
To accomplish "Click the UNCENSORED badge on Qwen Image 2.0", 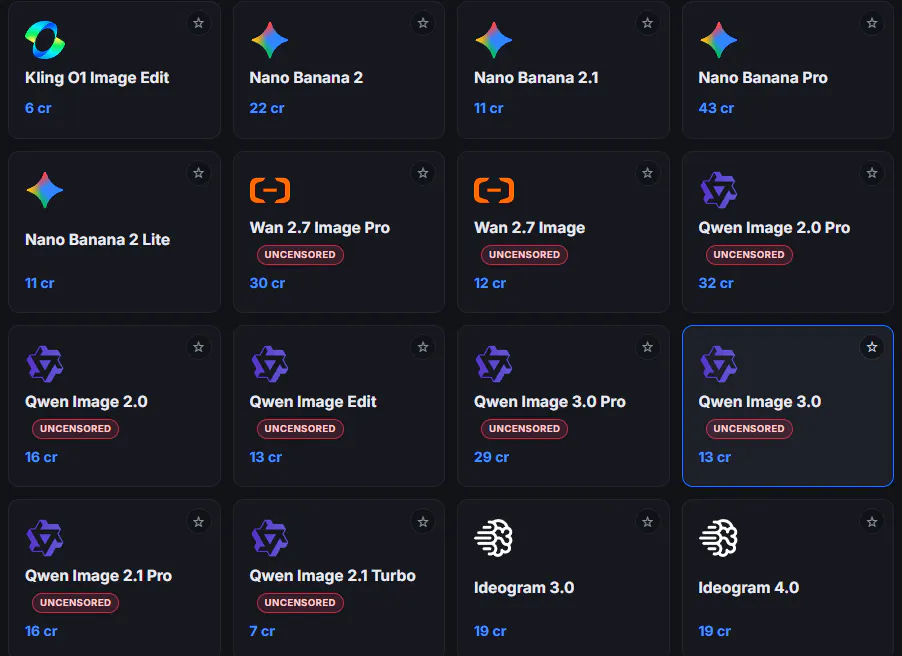I will 75,429.
